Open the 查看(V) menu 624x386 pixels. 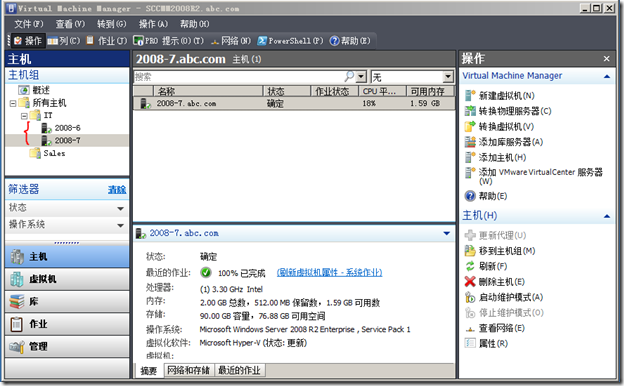70,24
